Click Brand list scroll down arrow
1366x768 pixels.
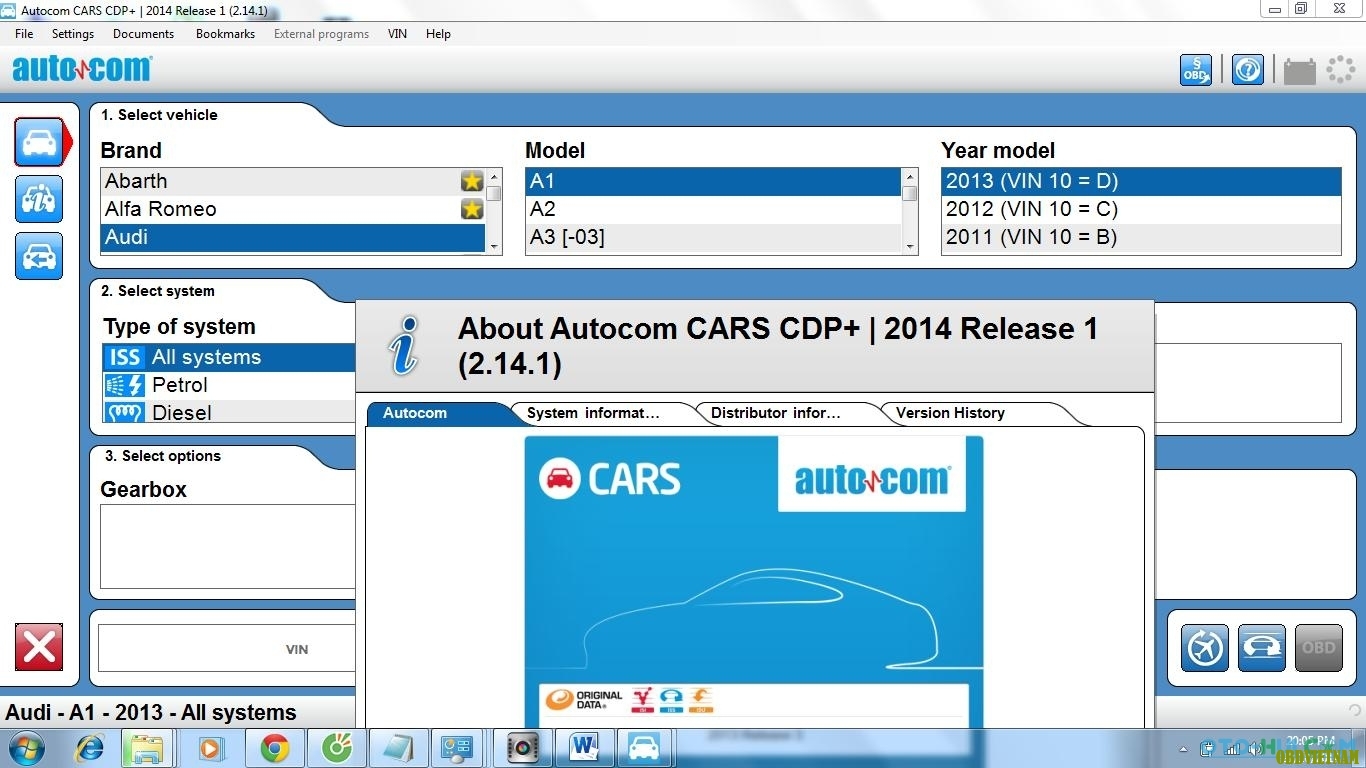click(494, 247)
